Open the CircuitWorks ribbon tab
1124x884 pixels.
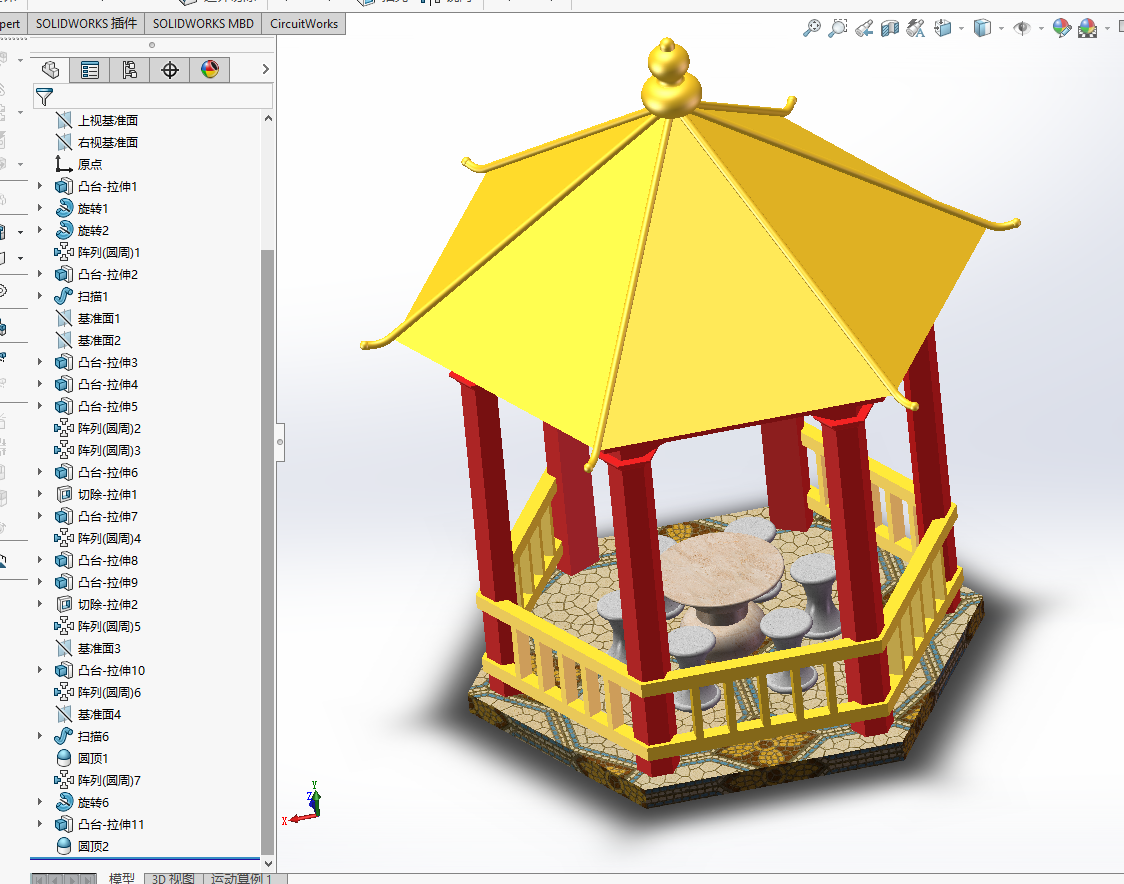click(304, 24)
